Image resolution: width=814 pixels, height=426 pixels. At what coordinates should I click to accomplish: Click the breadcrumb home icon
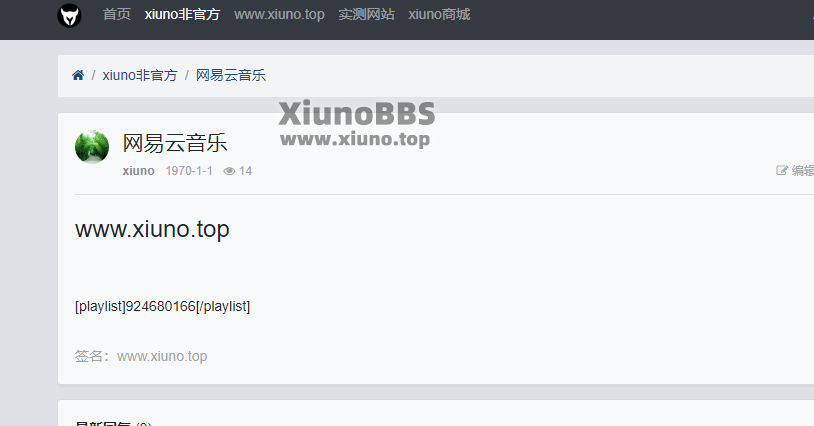[78, 75]
